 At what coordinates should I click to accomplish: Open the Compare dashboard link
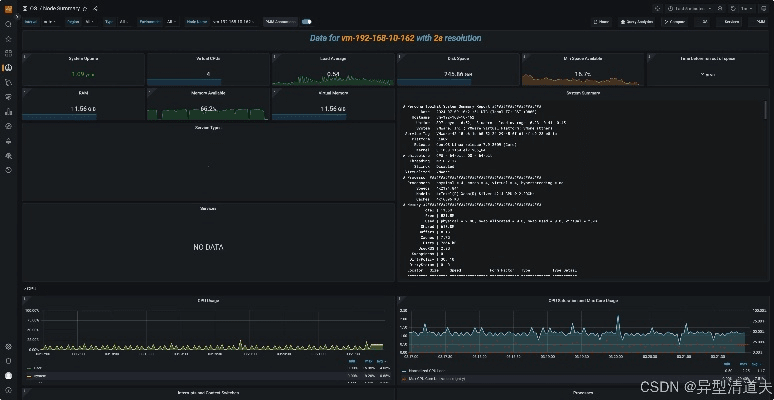(x=674, y=20)
